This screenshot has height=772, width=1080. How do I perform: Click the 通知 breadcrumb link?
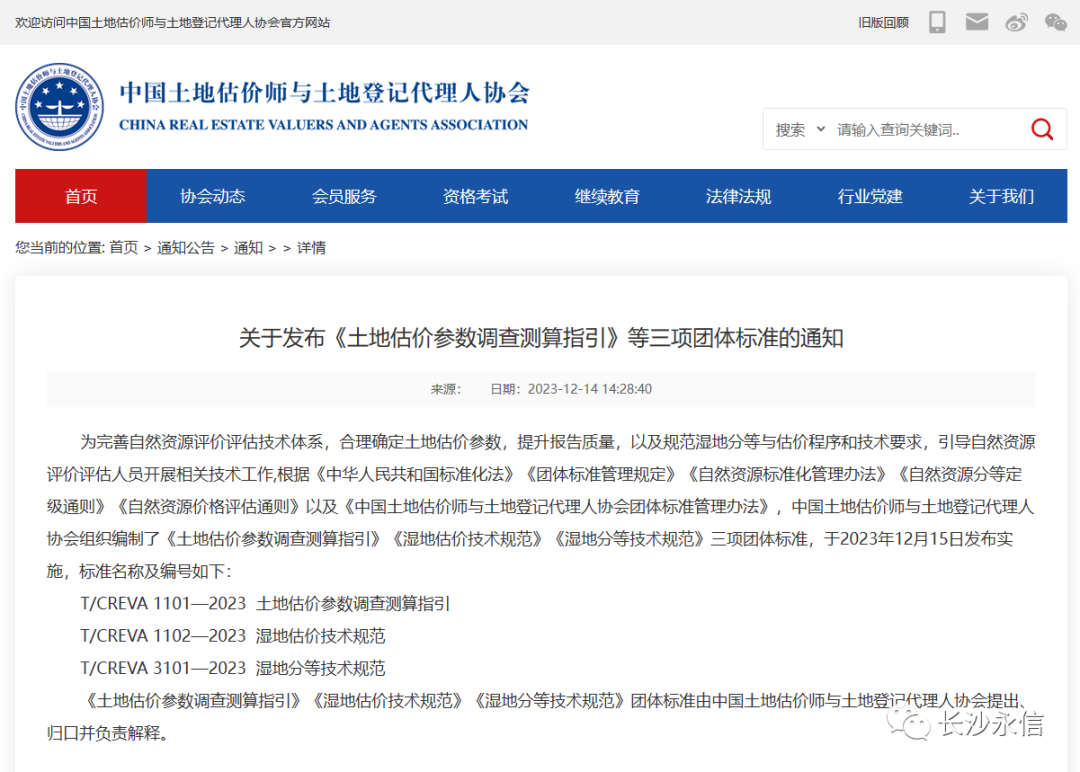(248, 248)
